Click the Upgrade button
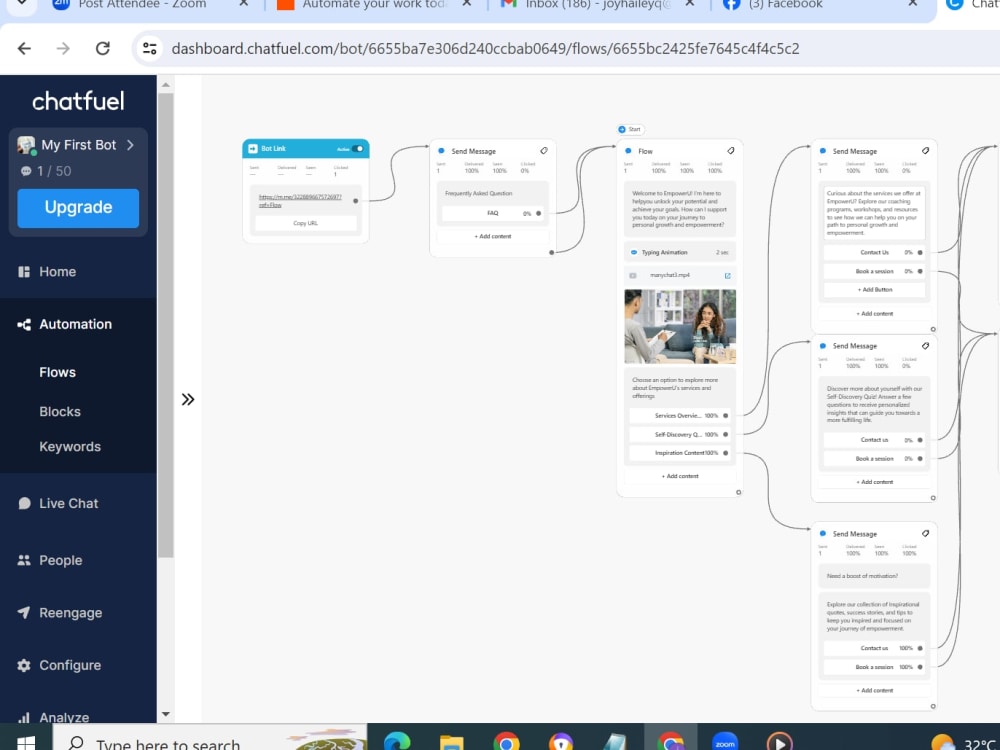Screen dimensions: 1000x750 78,208
